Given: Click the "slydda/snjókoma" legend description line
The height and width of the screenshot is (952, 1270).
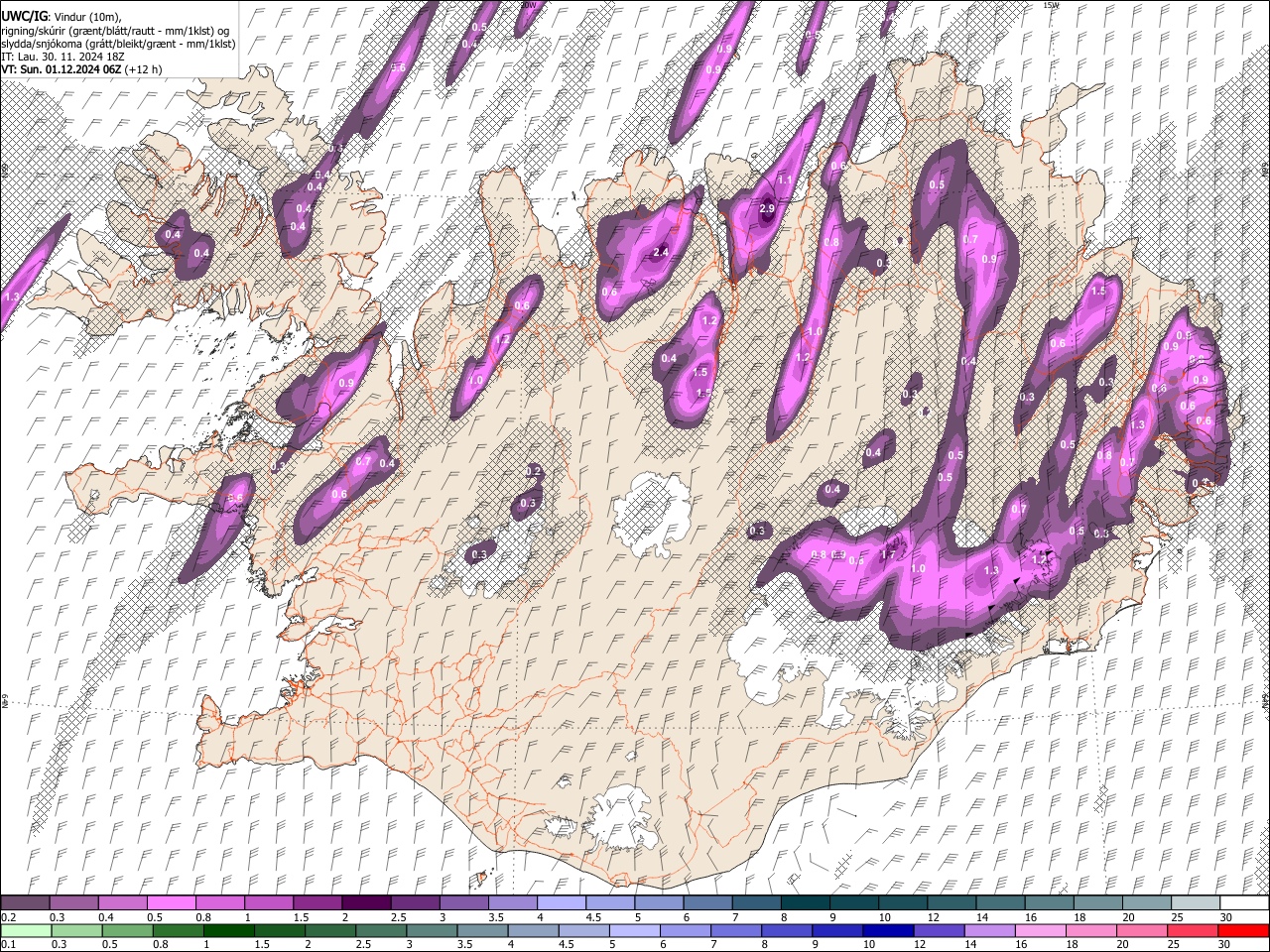Looking at the screenshot, I should click(x=118, y=44).
